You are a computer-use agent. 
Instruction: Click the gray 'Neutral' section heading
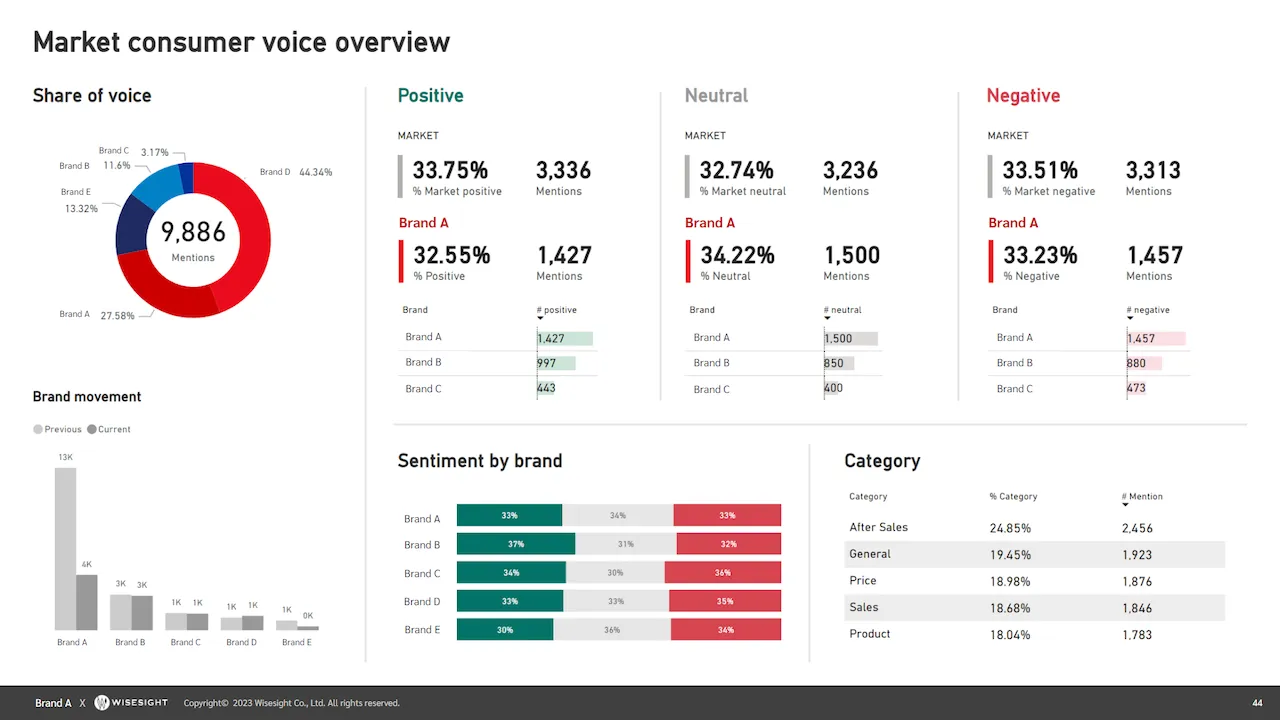pos(716,96)
